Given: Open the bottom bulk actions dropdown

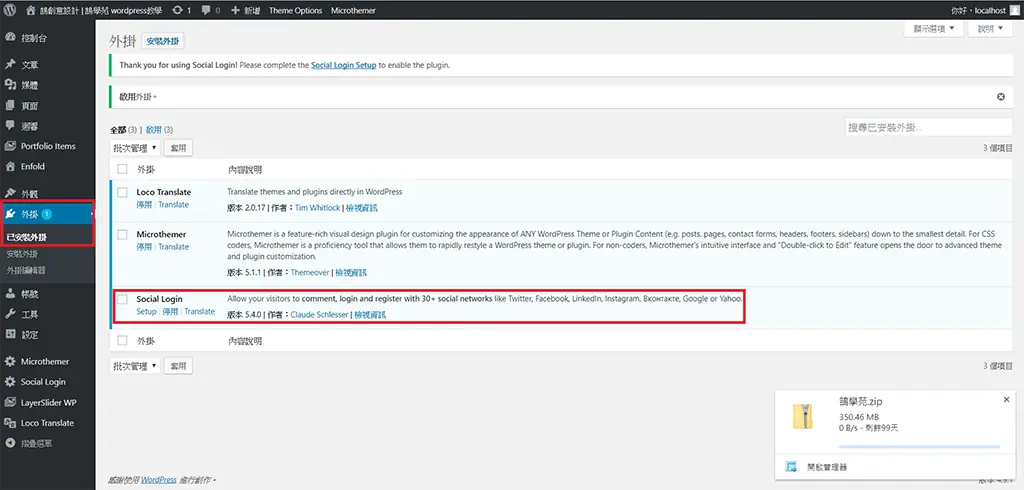Looking at the screenshot, I should click(x=135, y=366).
